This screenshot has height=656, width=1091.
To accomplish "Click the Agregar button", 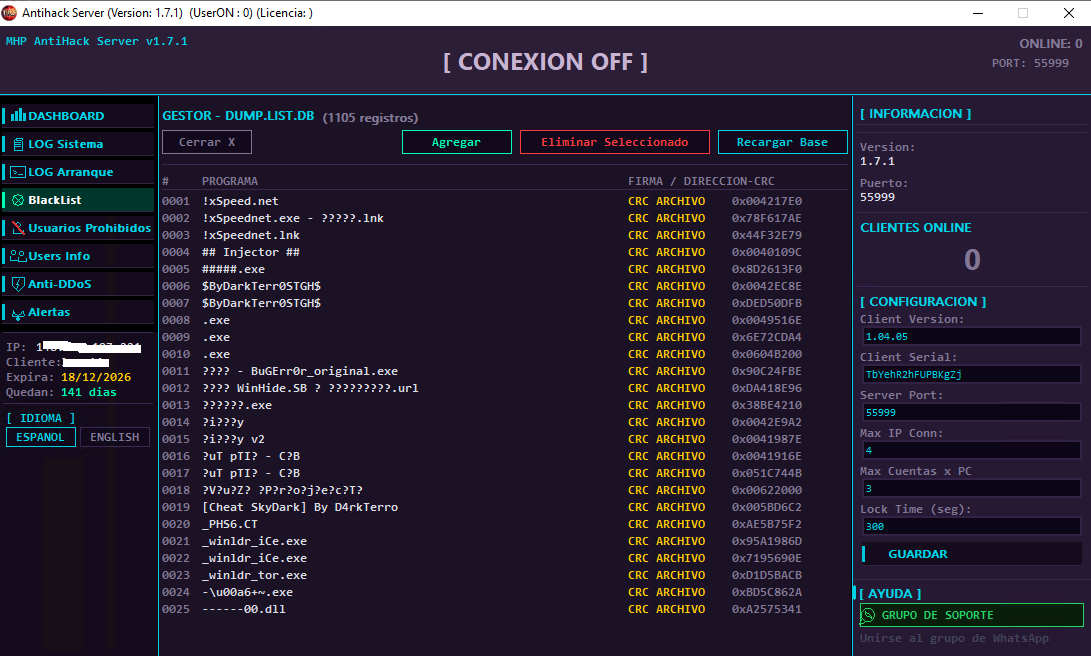I will (456, 142).
